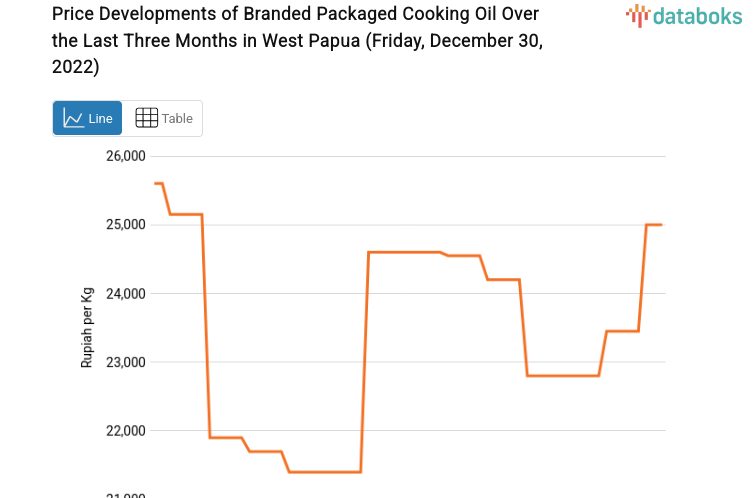Open the databoks brand name link
The height and width of the screenshot is (498, 753).
click(x=697, y=15)
